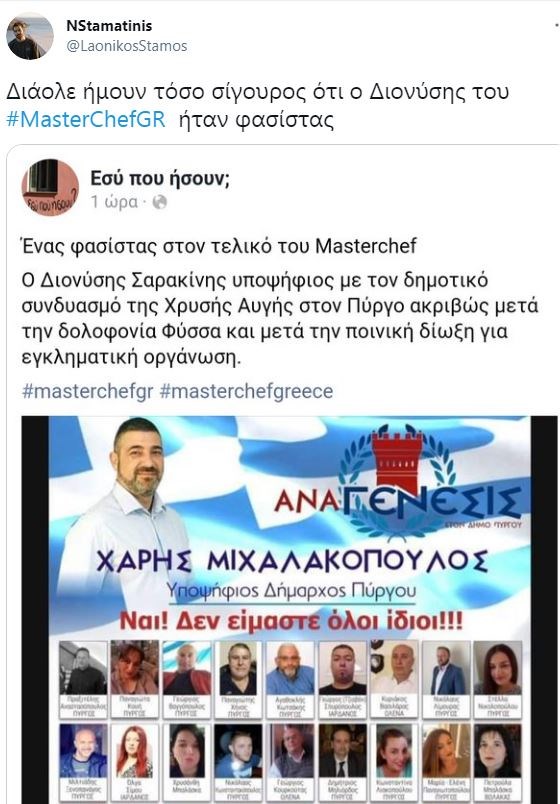Click the 1 ώρα timestamp

pyautogui.click(x=114, y=202)
